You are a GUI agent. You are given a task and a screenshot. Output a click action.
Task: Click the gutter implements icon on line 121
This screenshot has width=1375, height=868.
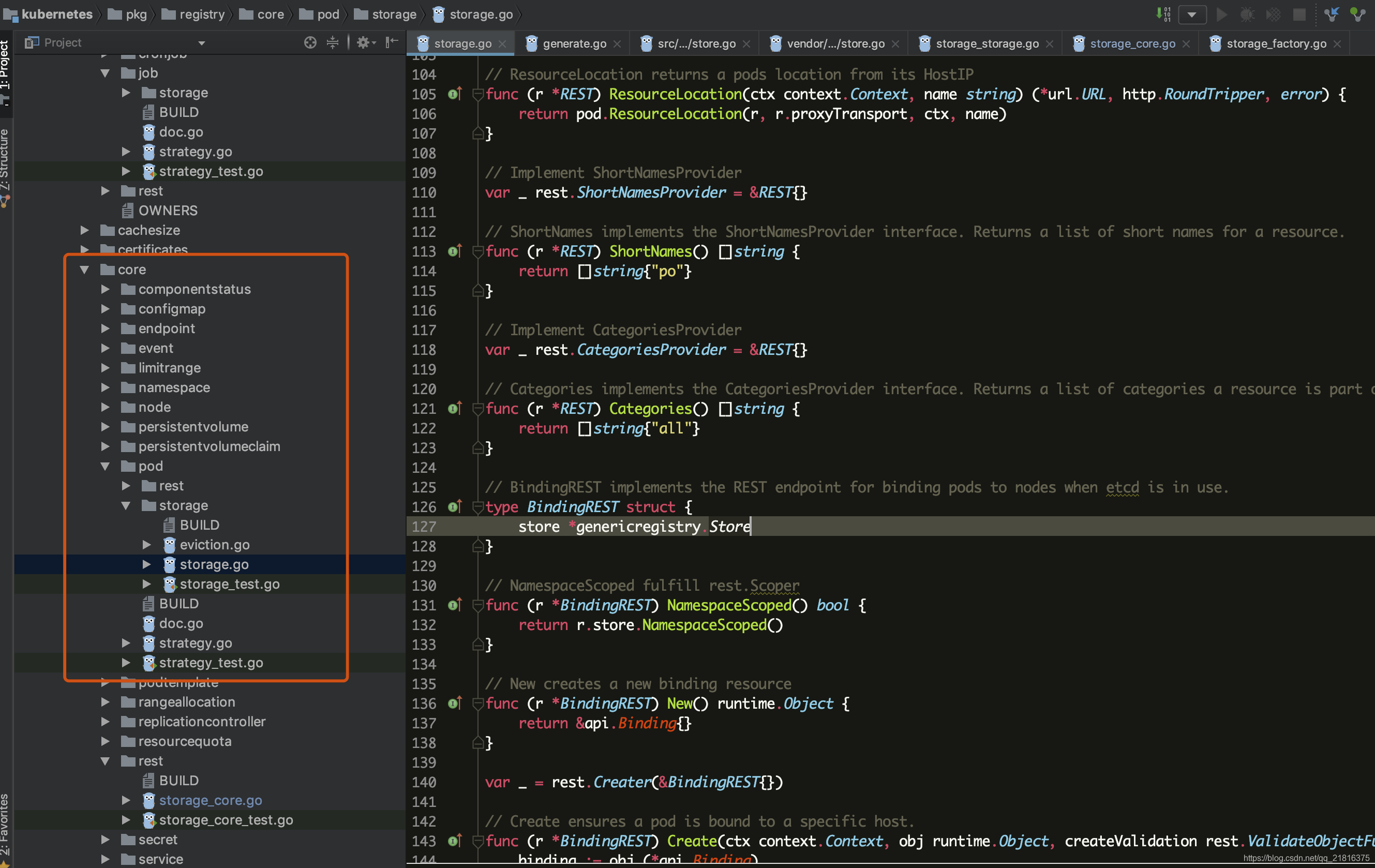[x=455, y=408]
